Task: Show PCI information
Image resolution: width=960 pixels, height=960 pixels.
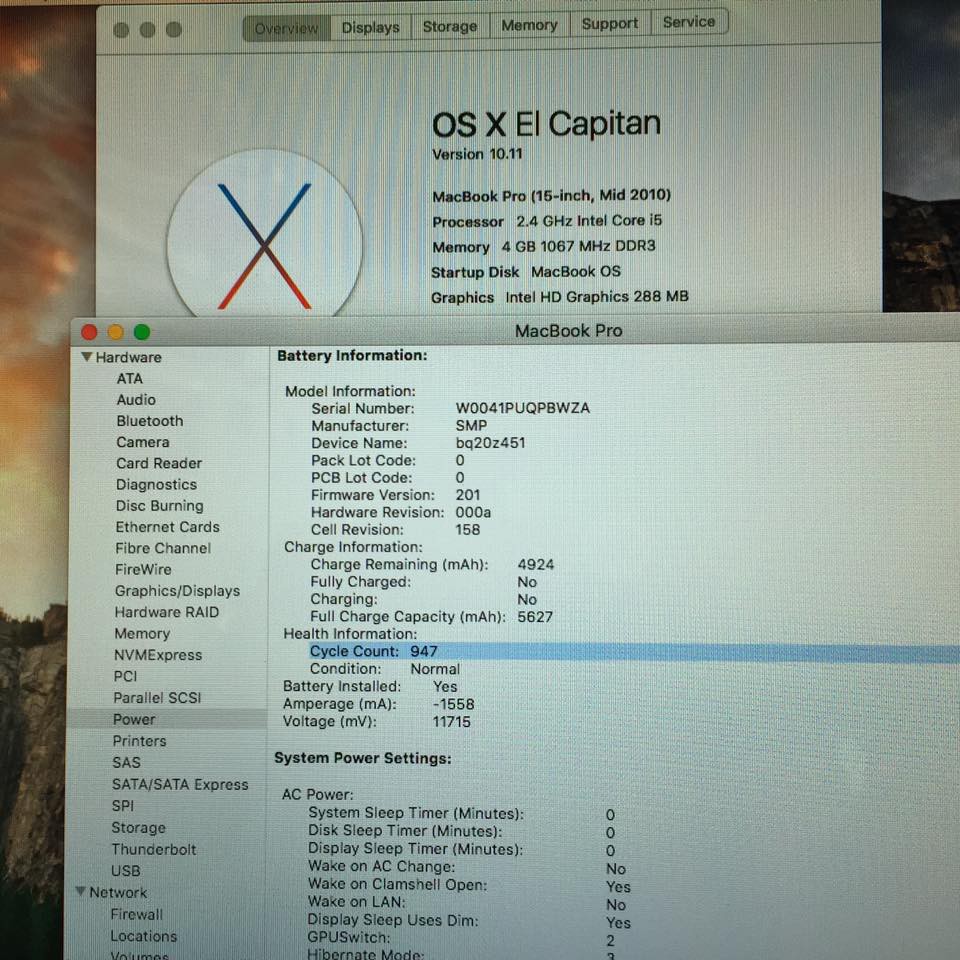Action: (x=125, y=677)
